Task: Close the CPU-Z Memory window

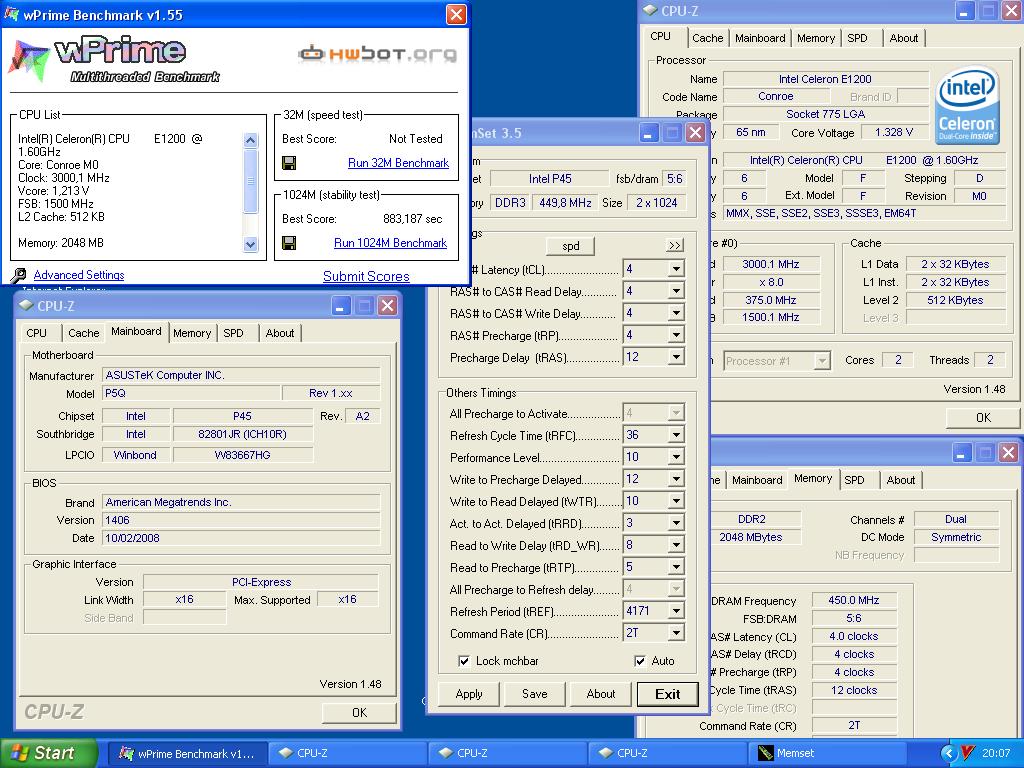Action: (1008, 453)
